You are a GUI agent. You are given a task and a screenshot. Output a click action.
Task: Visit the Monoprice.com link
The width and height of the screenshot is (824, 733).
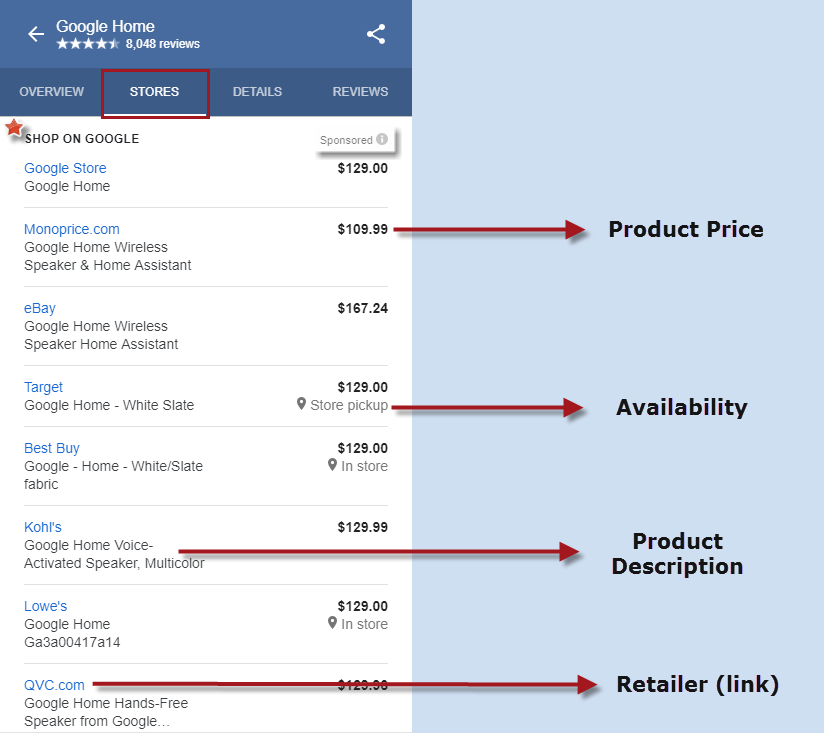[72, 229]
